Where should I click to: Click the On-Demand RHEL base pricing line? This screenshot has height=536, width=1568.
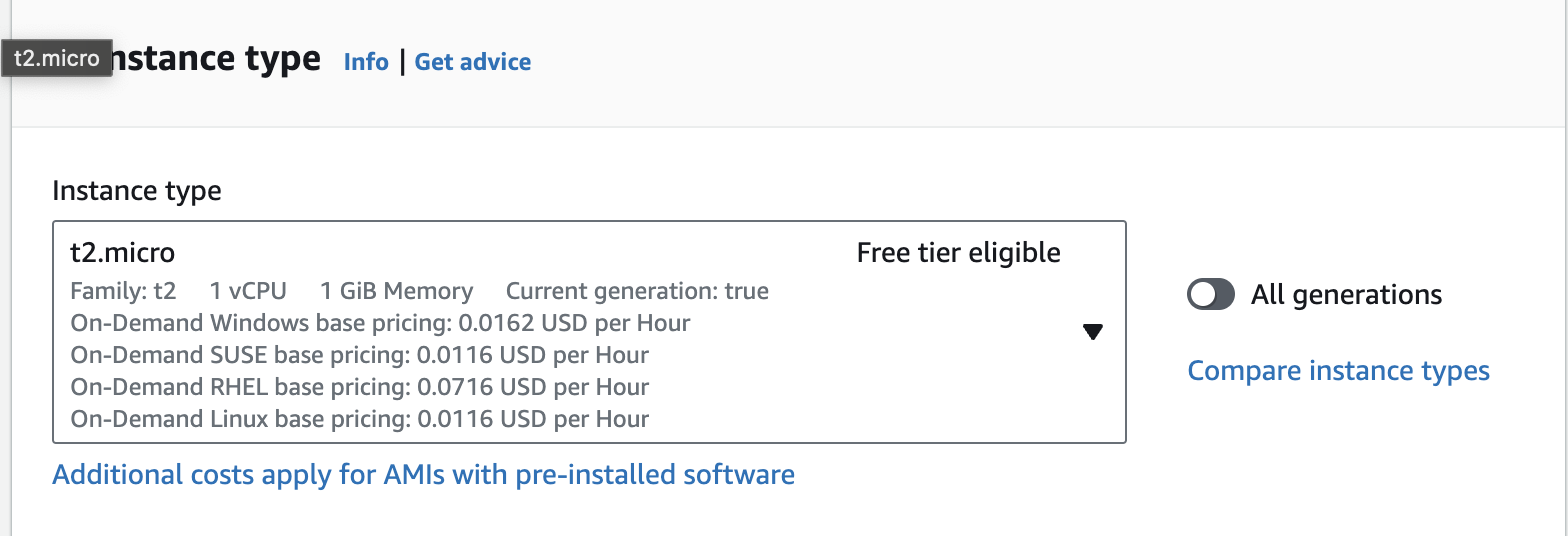pyautogui.click(x=359, y=387)
